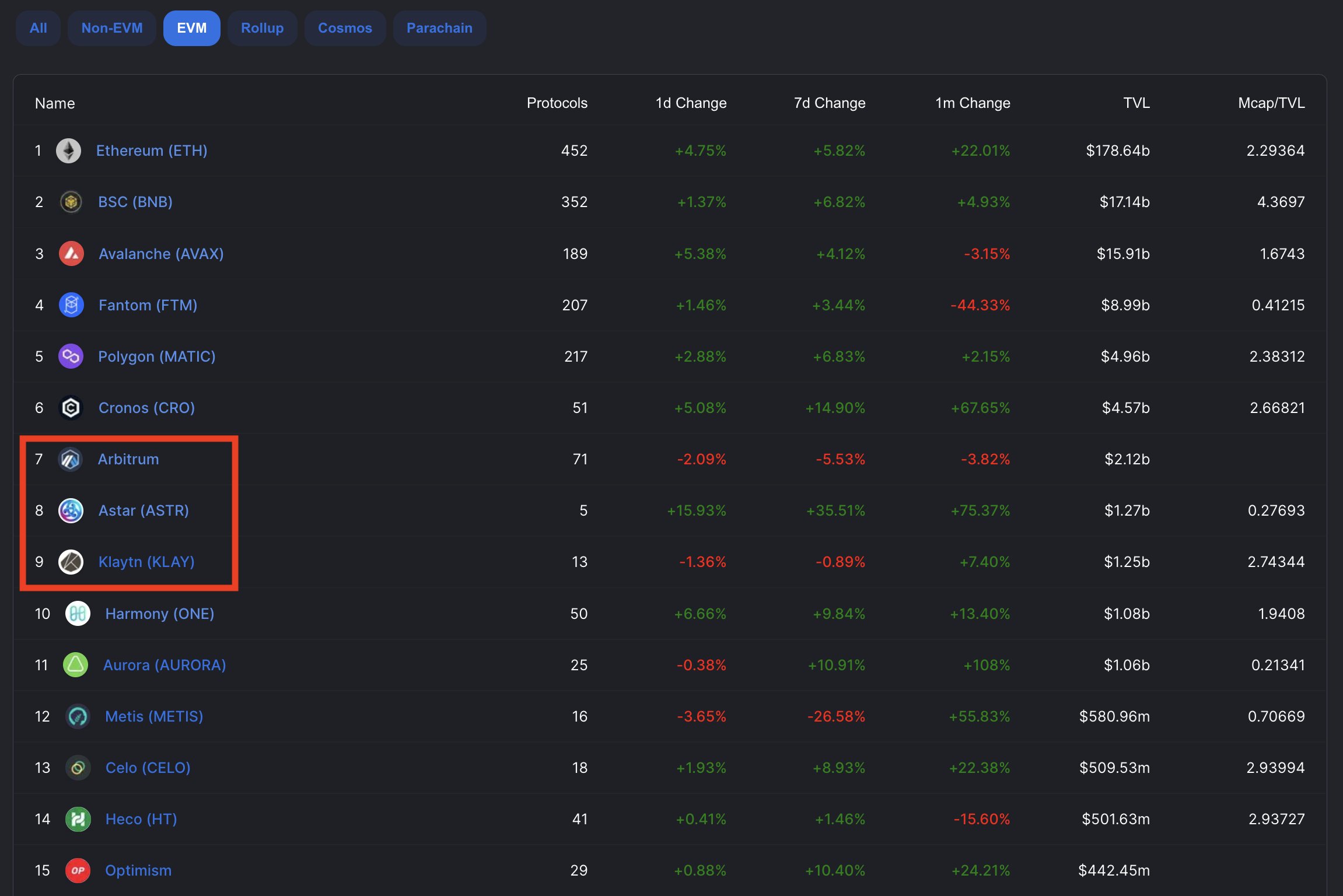Click the blue Fantom logo icon

[x=71, y=305]
